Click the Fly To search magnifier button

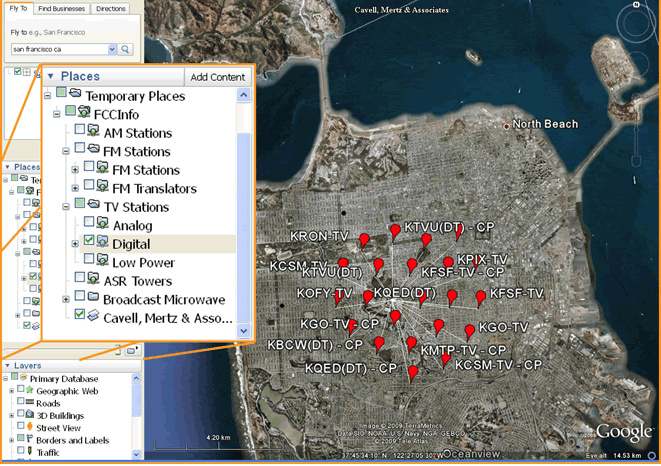126,49
